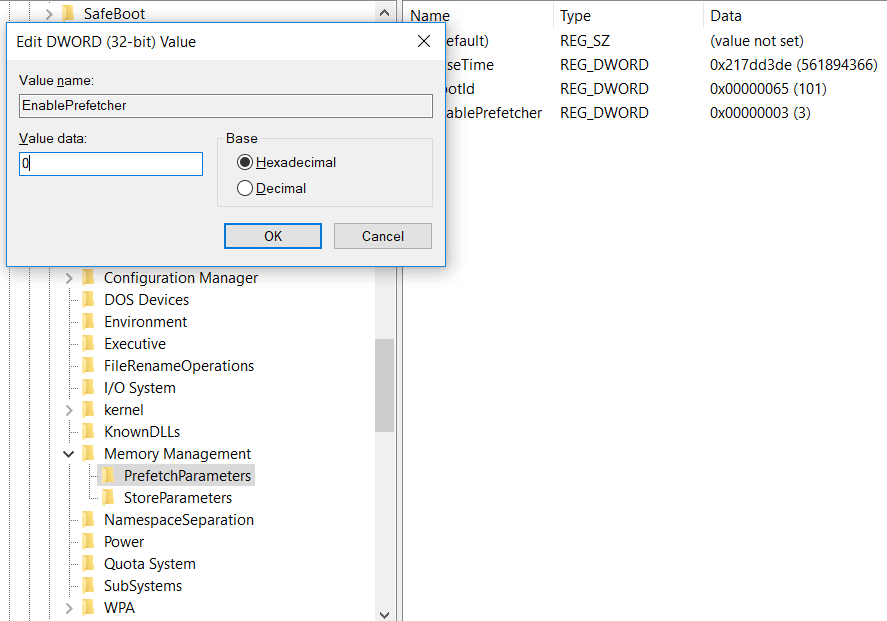Select the Quota System key
This screenshot has width=887, height=621.
150,564
